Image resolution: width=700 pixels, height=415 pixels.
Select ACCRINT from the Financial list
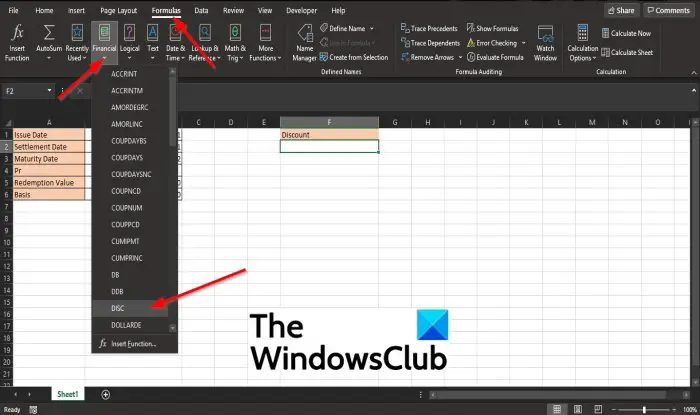[x=130, y=74]
